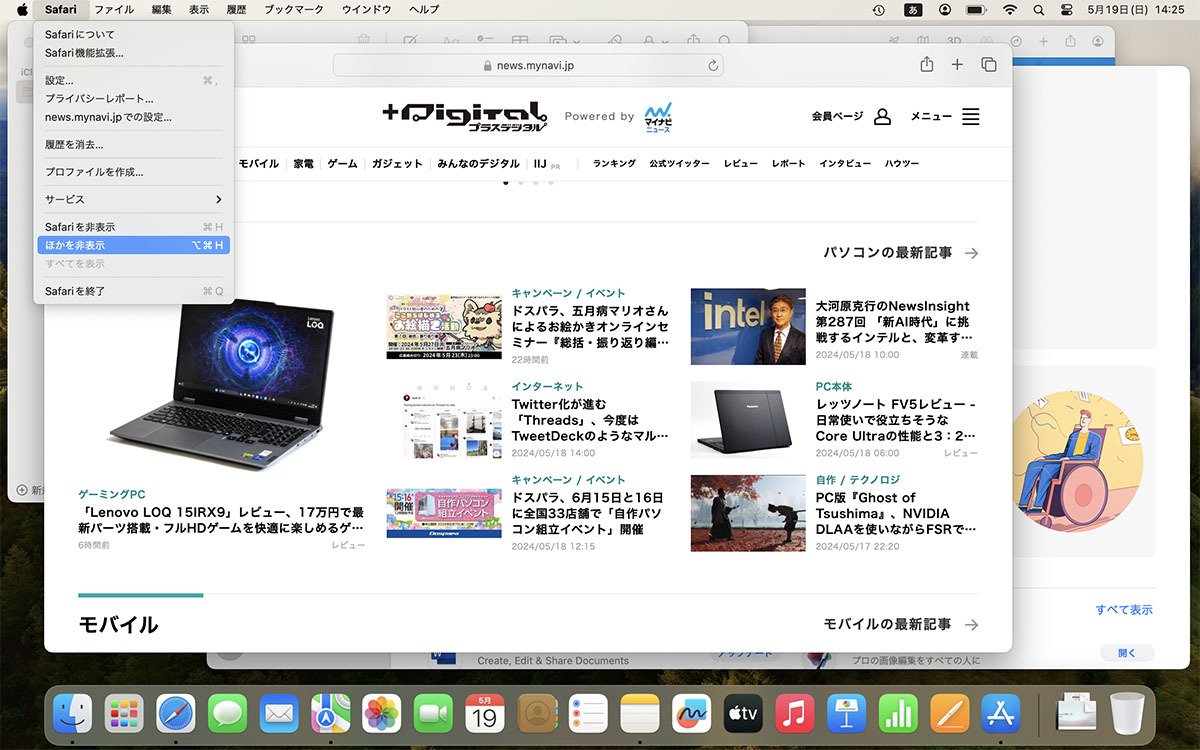Click the 会員ページ person icon
Image resolution: width=1200 pixels, height=750 pixels.
pos(882,116)
